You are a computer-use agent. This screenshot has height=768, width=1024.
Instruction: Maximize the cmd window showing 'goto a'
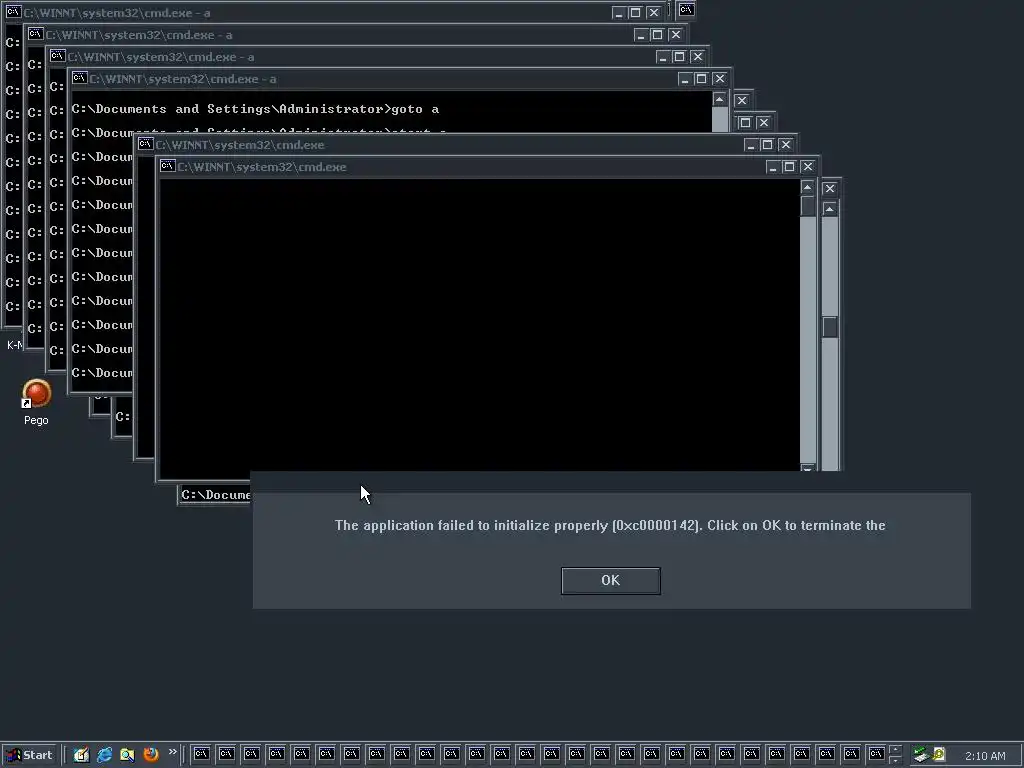click(701, 79)
